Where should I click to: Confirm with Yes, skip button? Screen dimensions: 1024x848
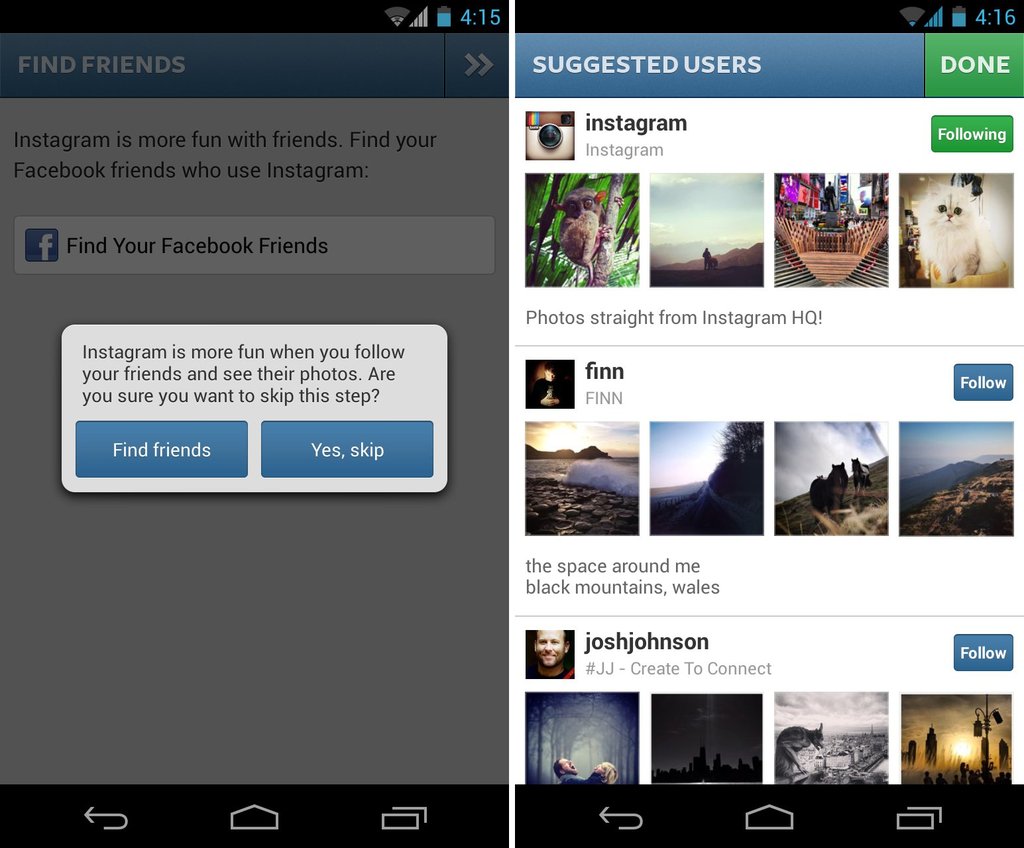(347, 449)
